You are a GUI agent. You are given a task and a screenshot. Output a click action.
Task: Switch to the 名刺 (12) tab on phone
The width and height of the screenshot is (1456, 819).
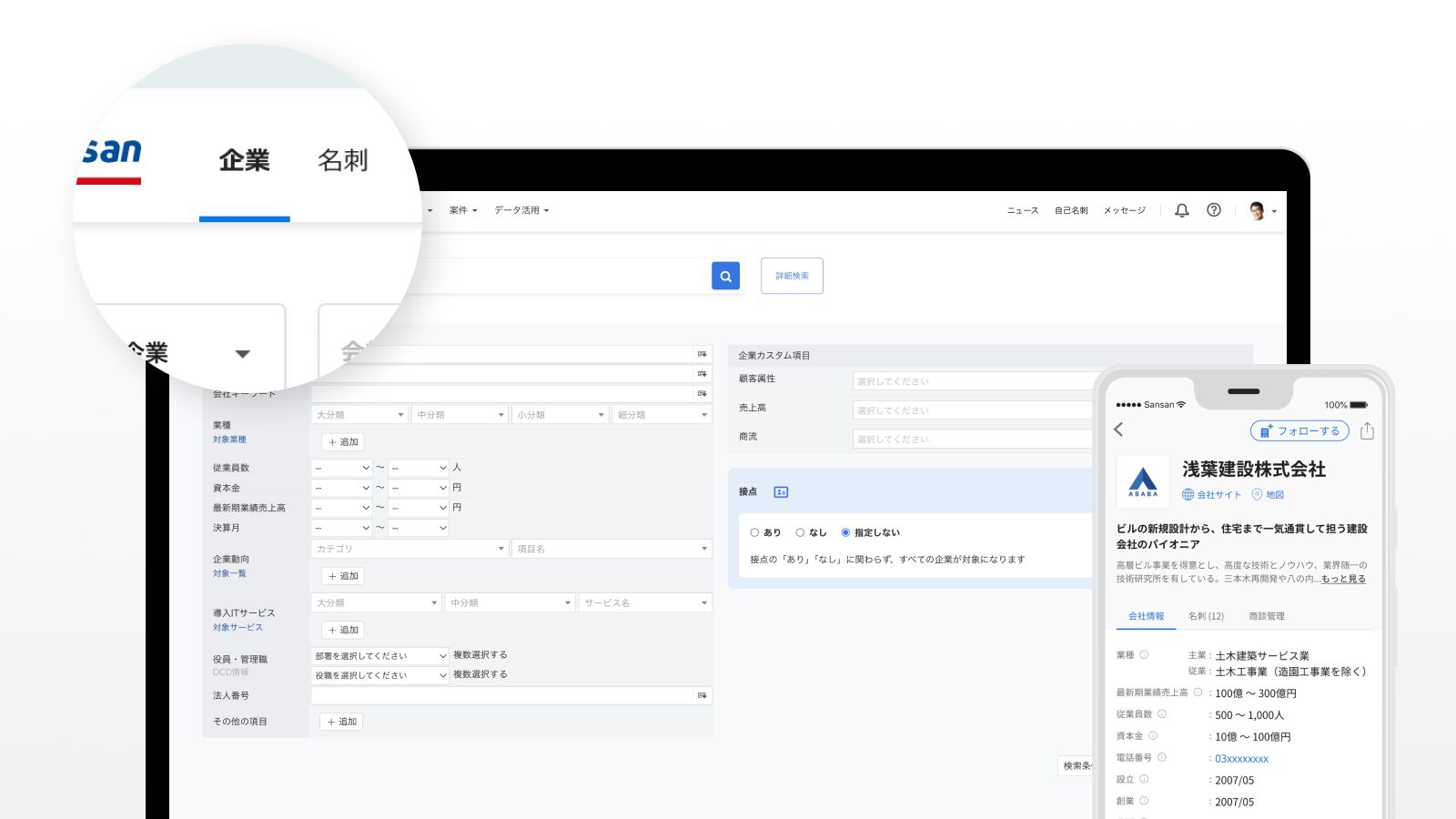pos(1206,617)
